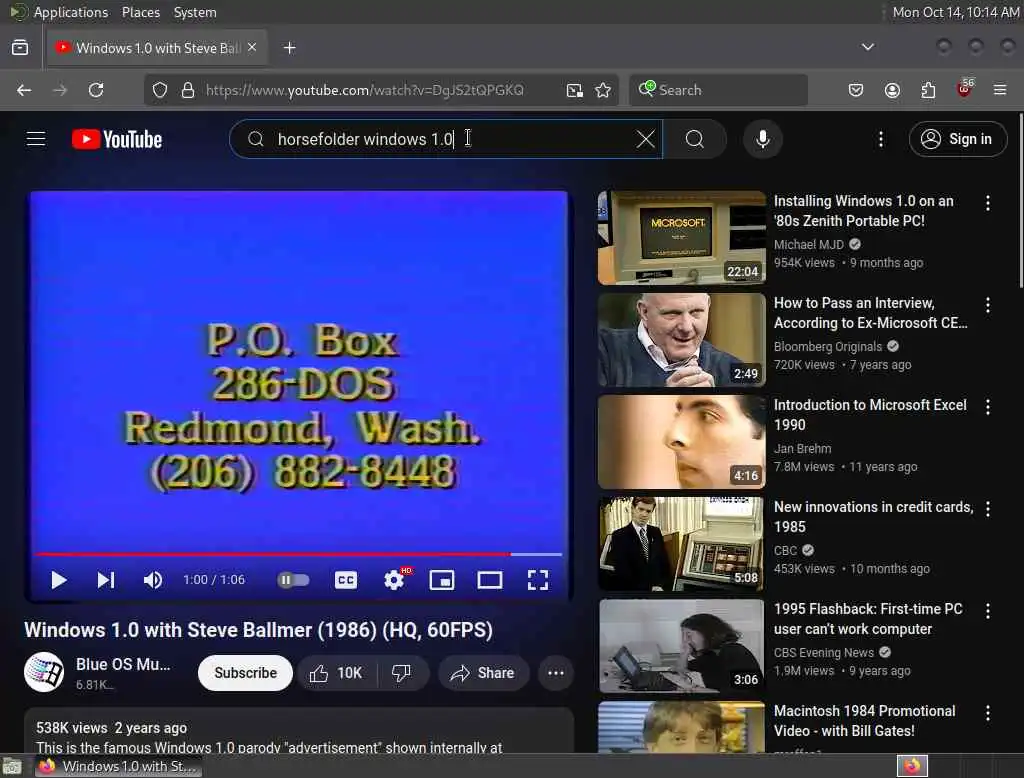Open the Firefox account icon
This screenshot has width=1024, height=778.
(892, 89)
